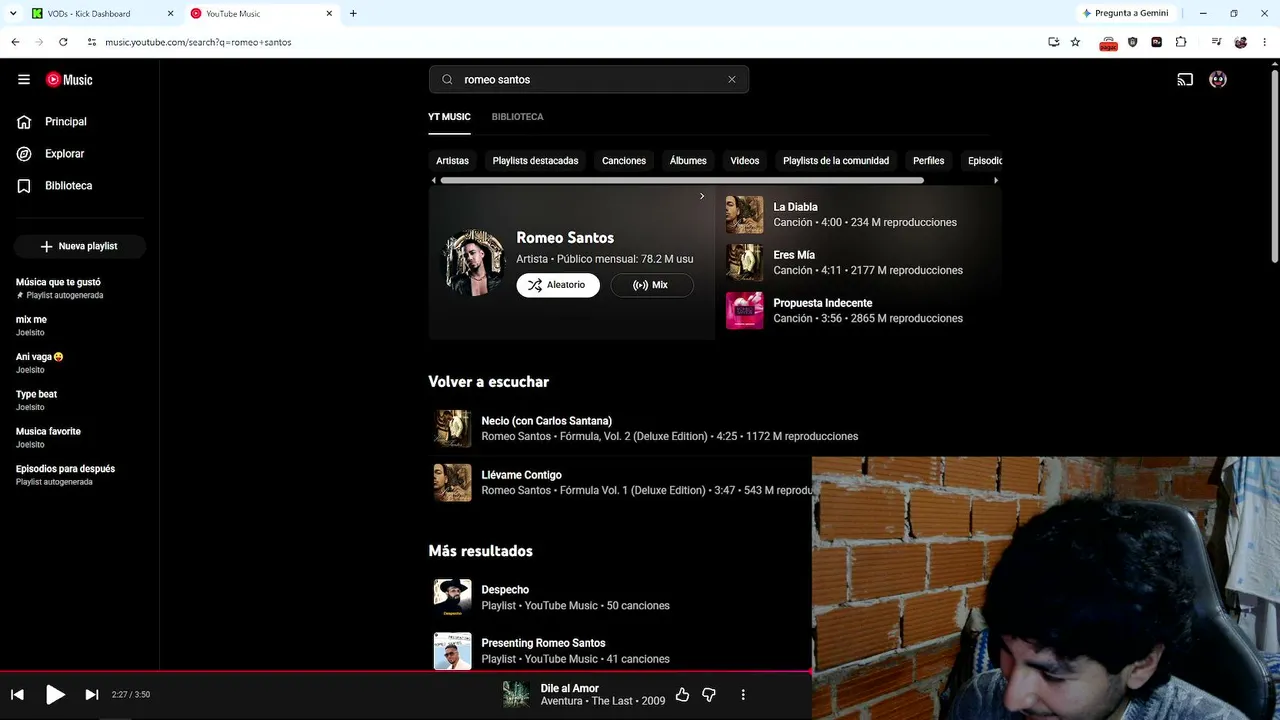
Task: Play Necio (con Carlos Santana) thumbnail
Action: tap(452, 428)
